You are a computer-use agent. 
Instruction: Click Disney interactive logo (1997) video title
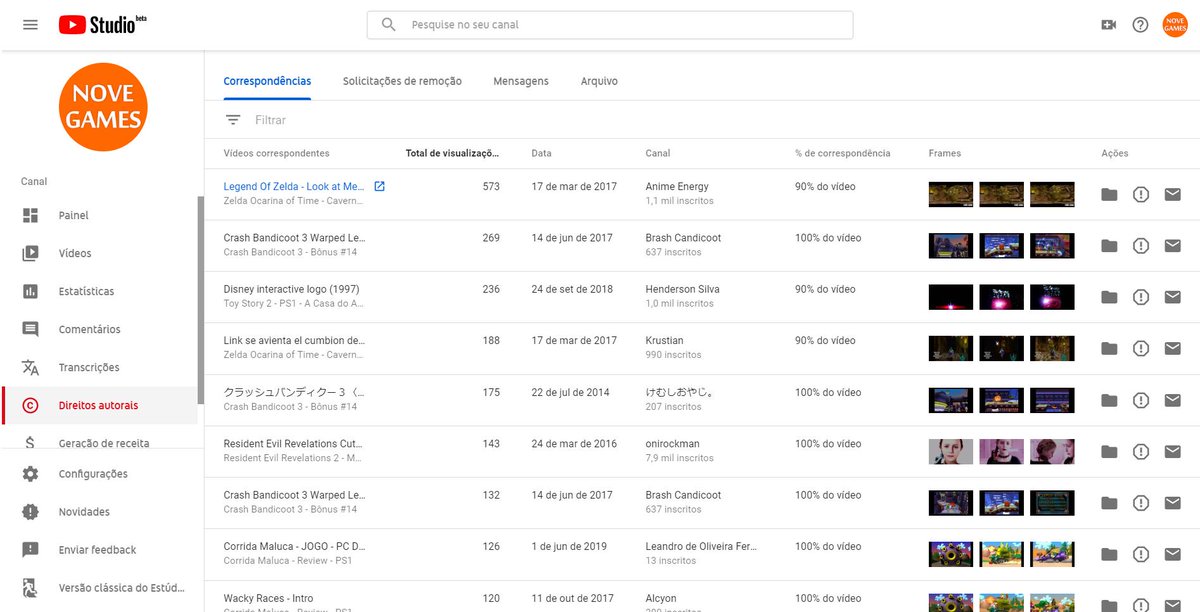[291, 289]
